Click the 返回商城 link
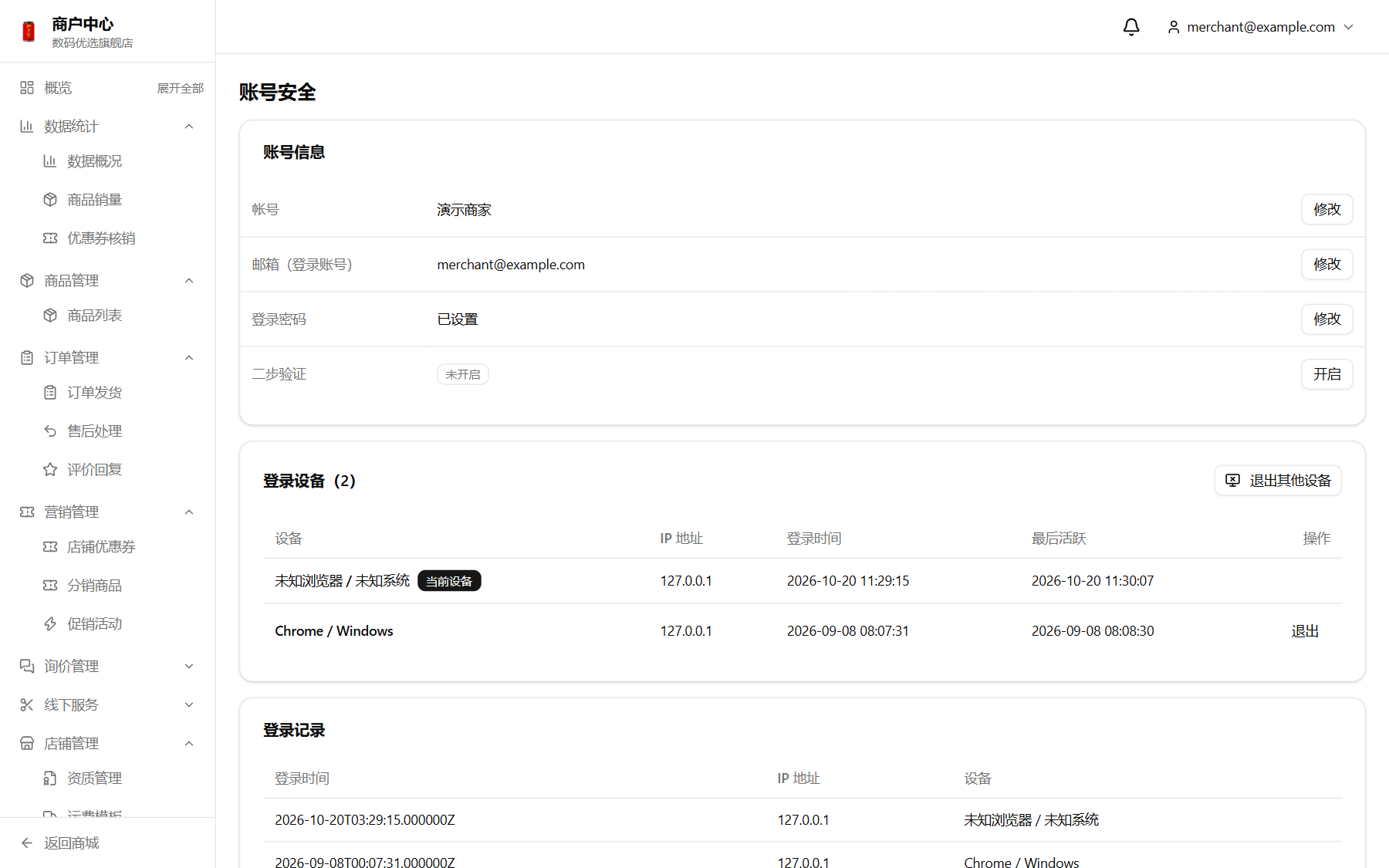Screen dimensions: 1389x868 pyautogui.click(x=72, y=843)
